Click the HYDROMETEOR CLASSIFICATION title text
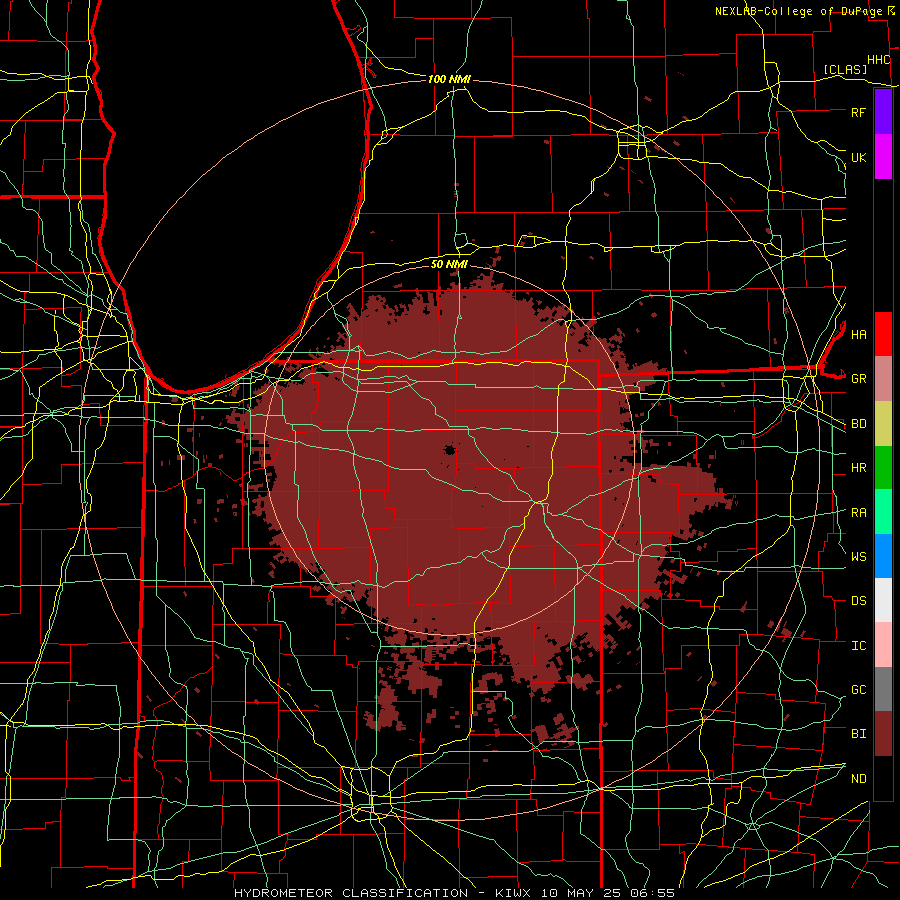This screenshot has width=900, height=900. click(x=351, y=893)
